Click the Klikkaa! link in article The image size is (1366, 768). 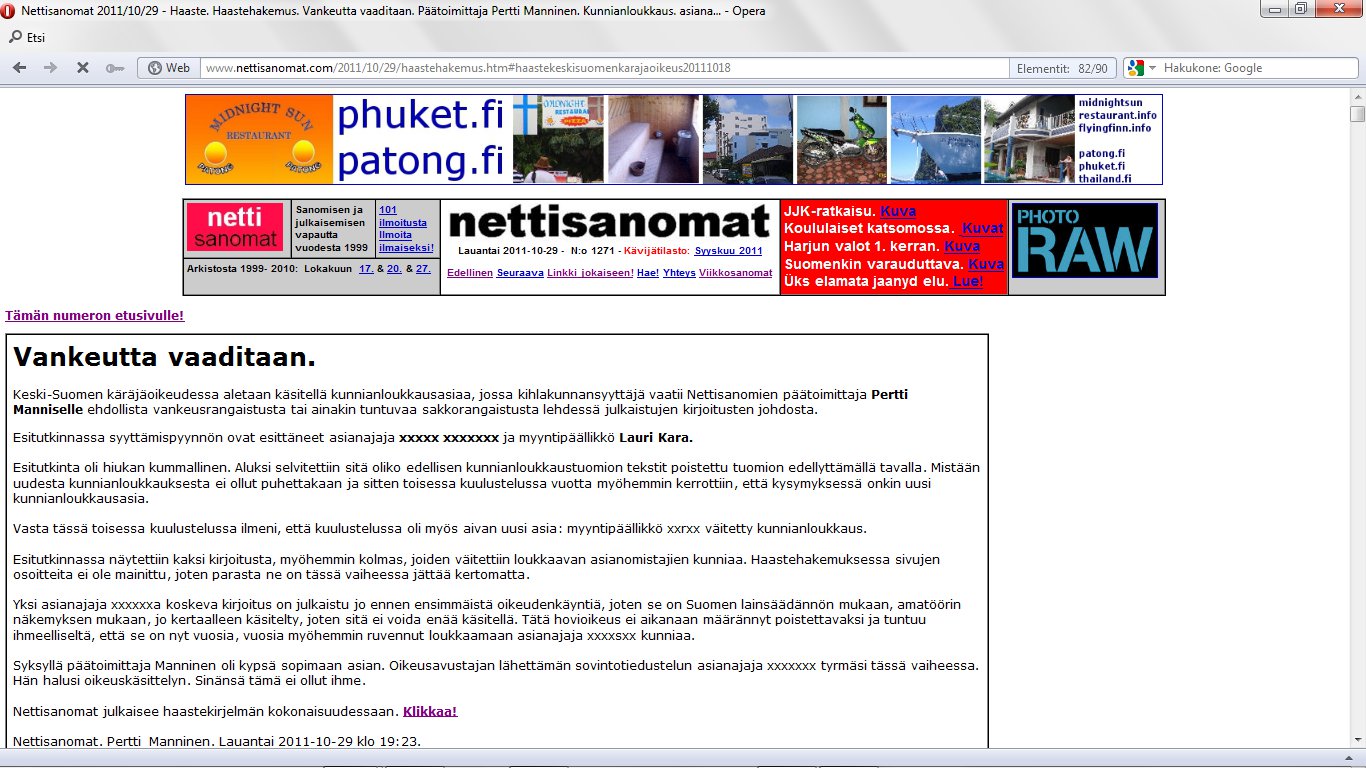tap(429, 712)
